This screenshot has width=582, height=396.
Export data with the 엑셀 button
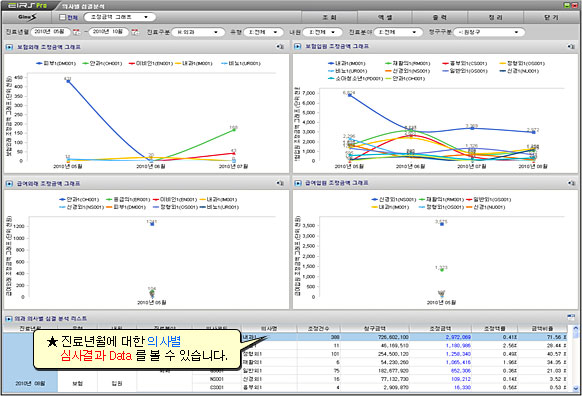click(385, 17)
